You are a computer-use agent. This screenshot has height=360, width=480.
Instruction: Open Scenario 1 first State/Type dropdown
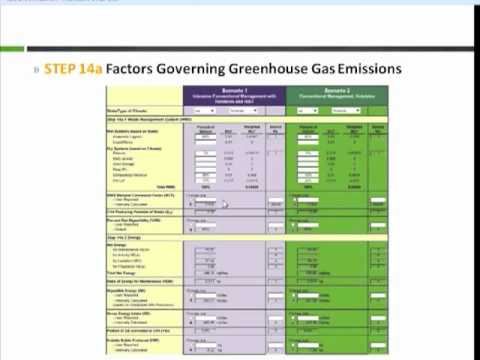[204, 110]
